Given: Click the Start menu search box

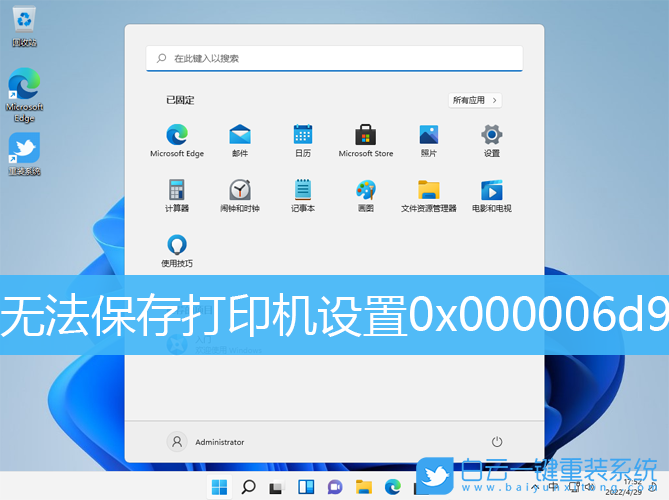Looking at the screenshot, I should (334, 58).
